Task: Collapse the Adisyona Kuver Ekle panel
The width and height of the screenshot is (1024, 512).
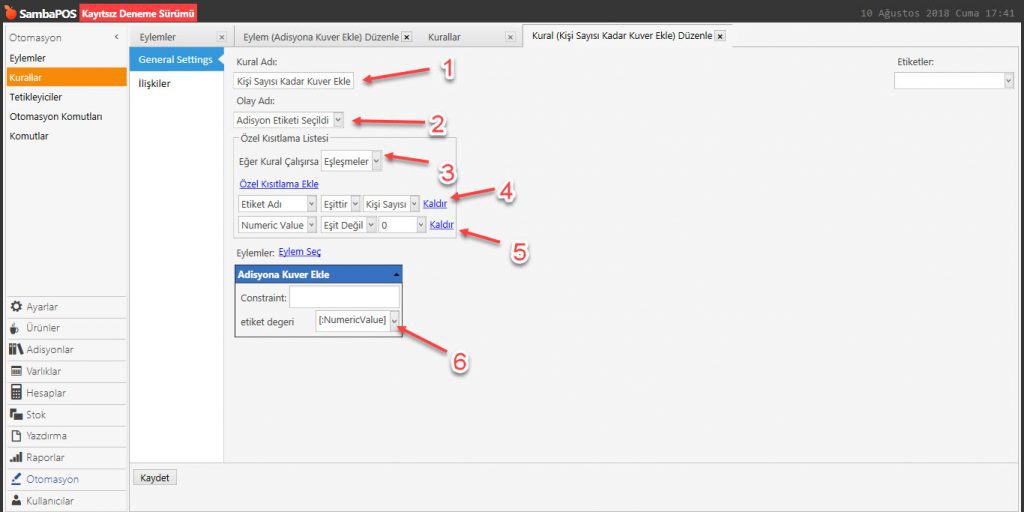Action: (x=394, y=274)
